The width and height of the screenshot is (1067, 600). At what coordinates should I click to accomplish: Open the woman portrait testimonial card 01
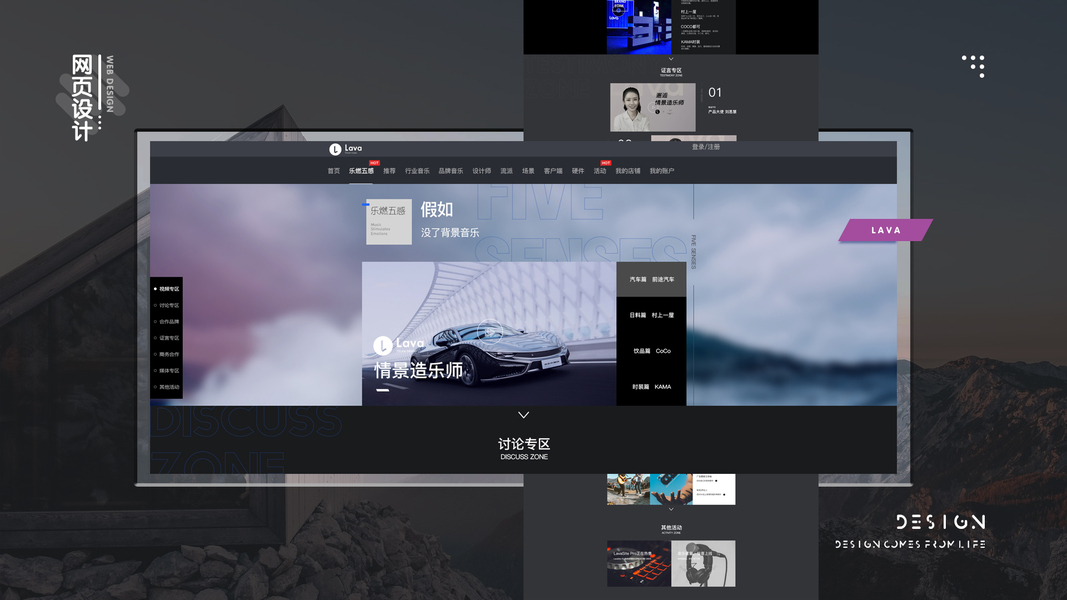pyautogui.click(x=653, y=107)
